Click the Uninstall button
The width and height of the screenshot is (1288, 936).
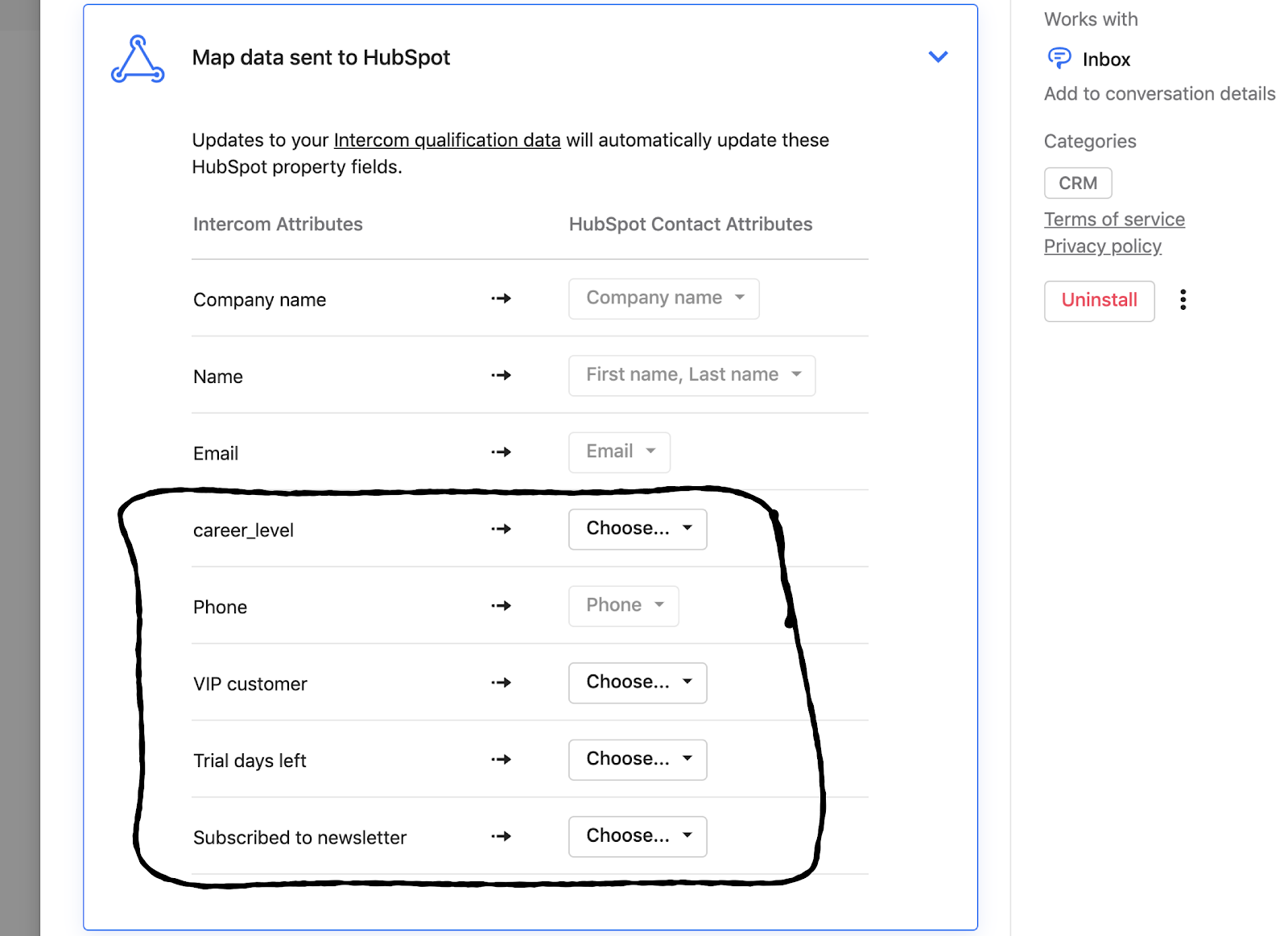(1100, 301)
